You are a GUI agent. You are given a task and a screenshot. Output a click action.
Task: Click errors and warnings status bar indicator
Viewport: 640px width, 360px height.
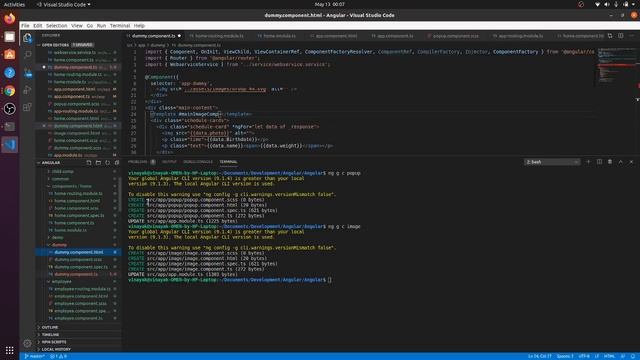point(58,356)
